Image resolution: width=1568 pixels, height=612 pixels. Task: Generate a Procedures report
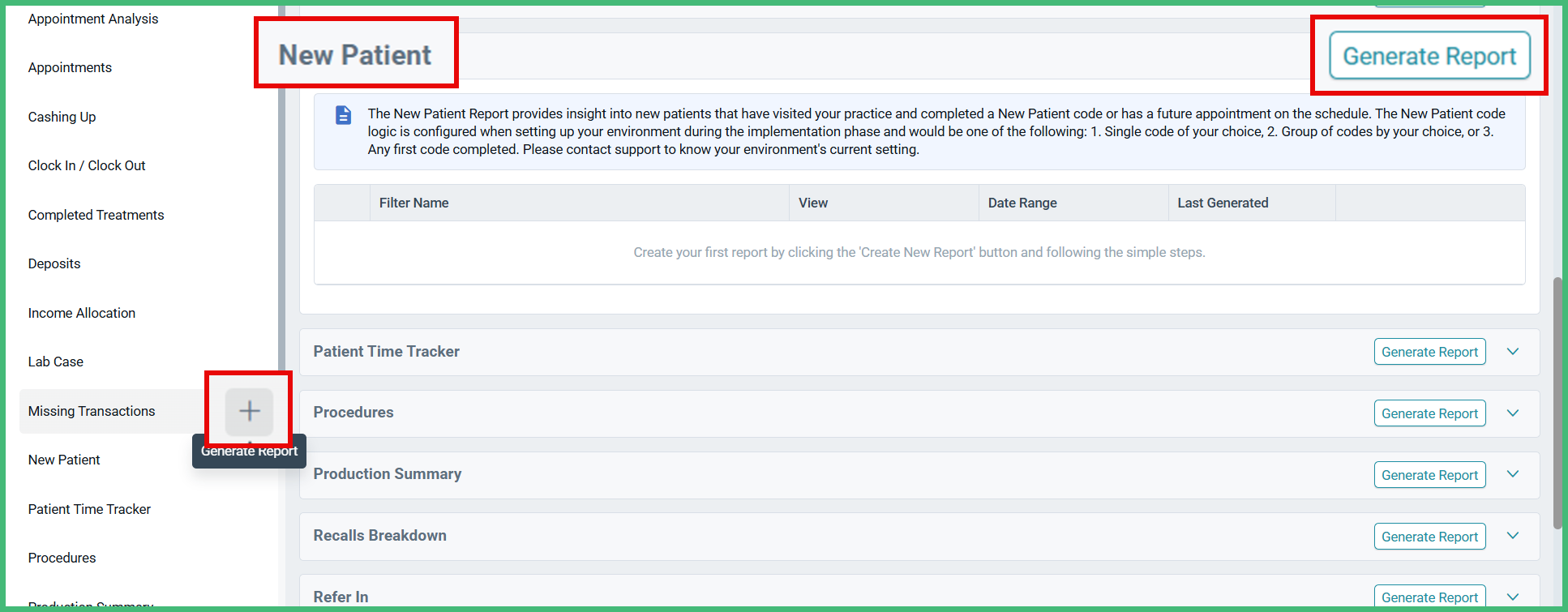coord(1429,413)
